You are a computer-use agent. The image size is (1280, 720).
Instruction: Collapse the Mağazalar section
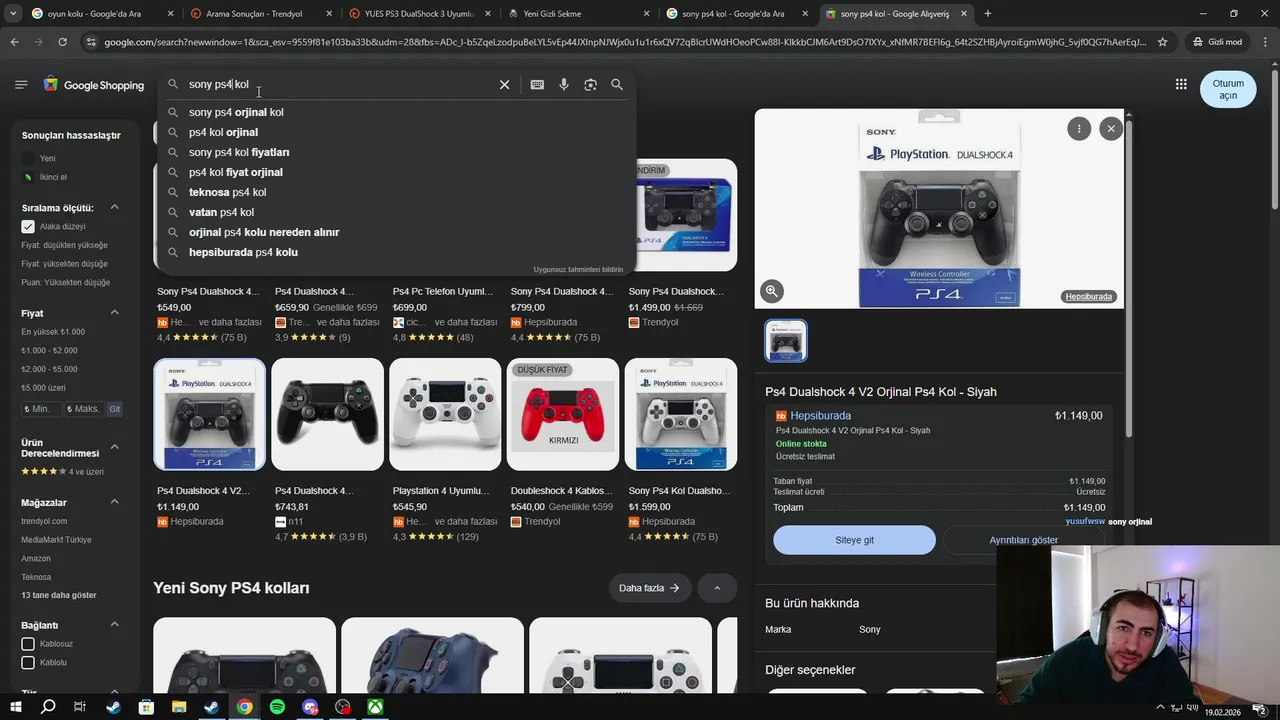(x=114, y=502)
